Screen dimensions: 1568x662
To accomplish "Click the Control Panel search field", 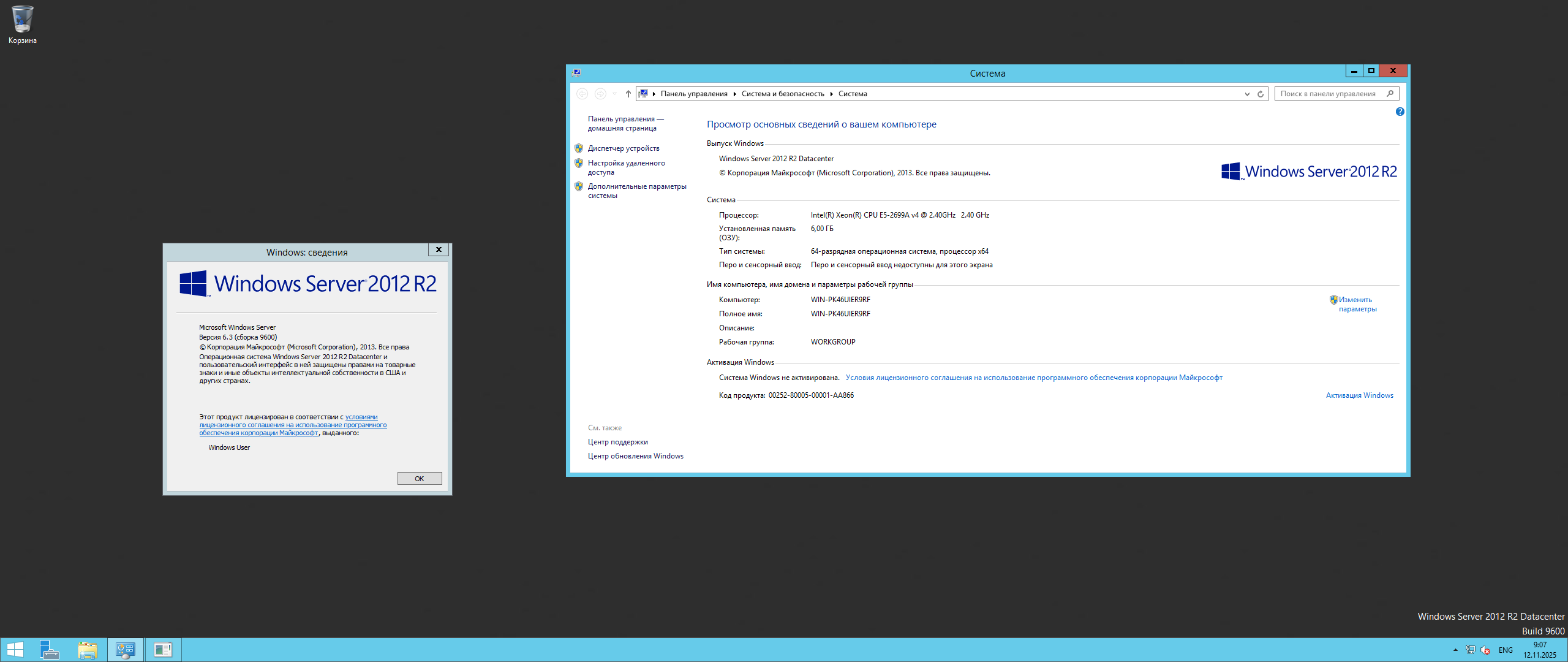I will (1329, 94).
